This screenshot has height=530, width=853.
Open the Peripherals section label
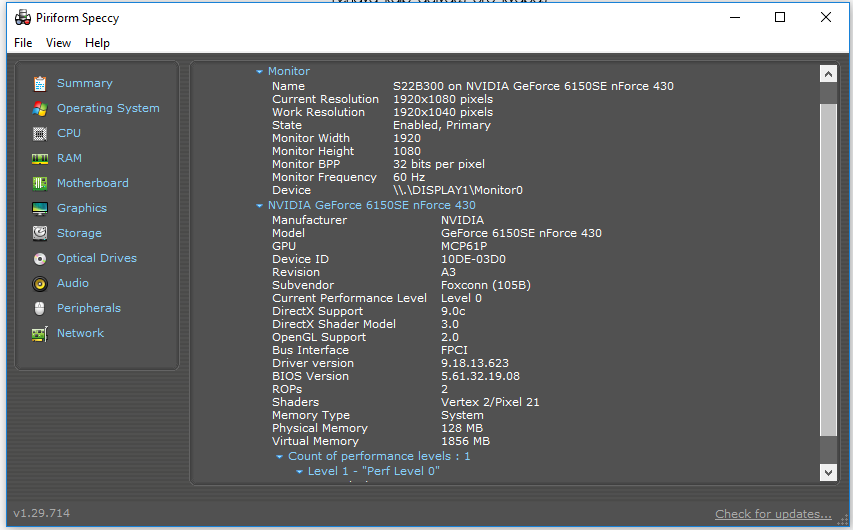tap(89, 309)
